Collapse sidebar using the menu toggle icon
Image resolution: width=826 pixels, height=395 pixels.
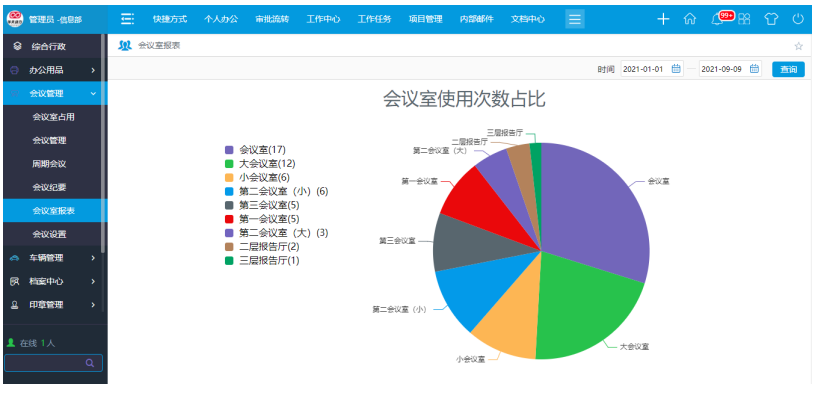[127, 19]
